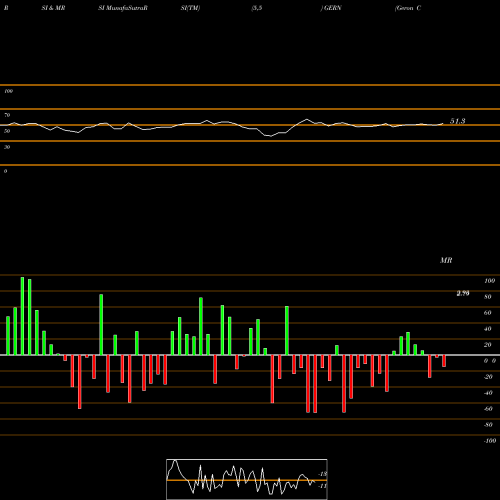Click the last red bar in MR histogram
500x500 pixels.
pyautogui.click(x=444, y=361)
